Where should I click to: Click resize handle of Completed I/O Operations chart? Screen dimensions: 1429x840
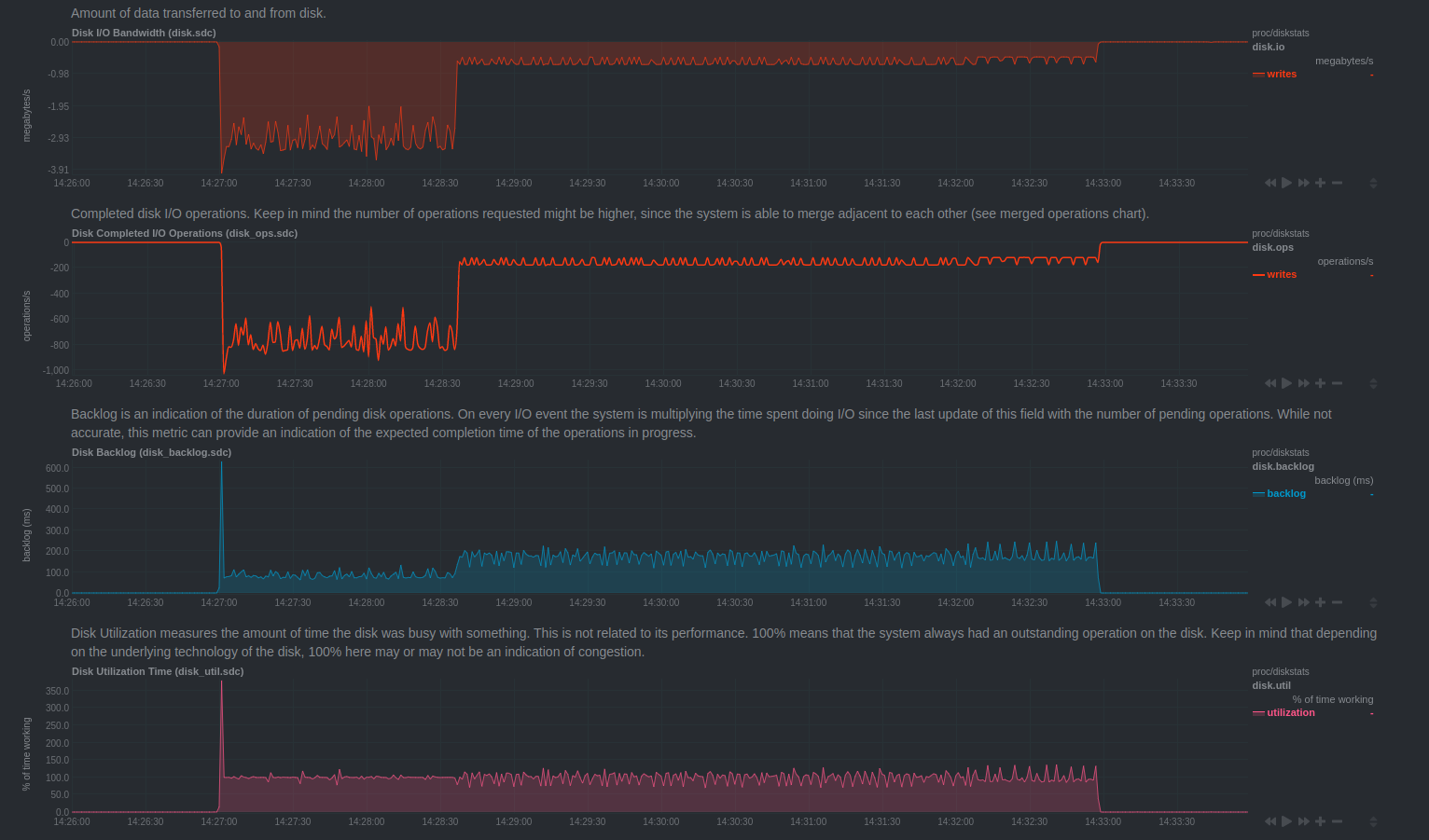pos(1373,383)
